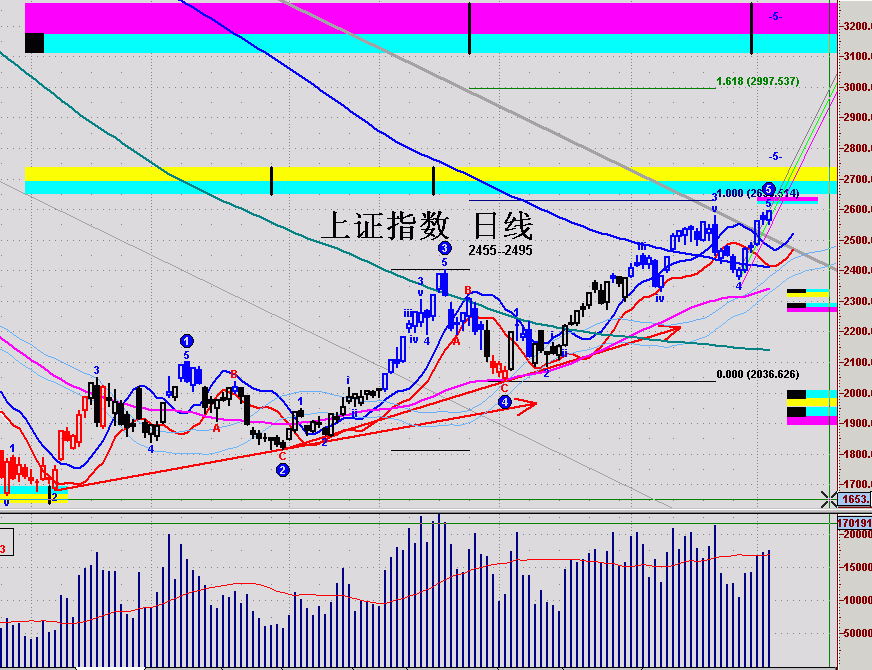Screen dimensions: 872x670
Task: Select the circled wave 5 marker
Action: coord(769,189)
